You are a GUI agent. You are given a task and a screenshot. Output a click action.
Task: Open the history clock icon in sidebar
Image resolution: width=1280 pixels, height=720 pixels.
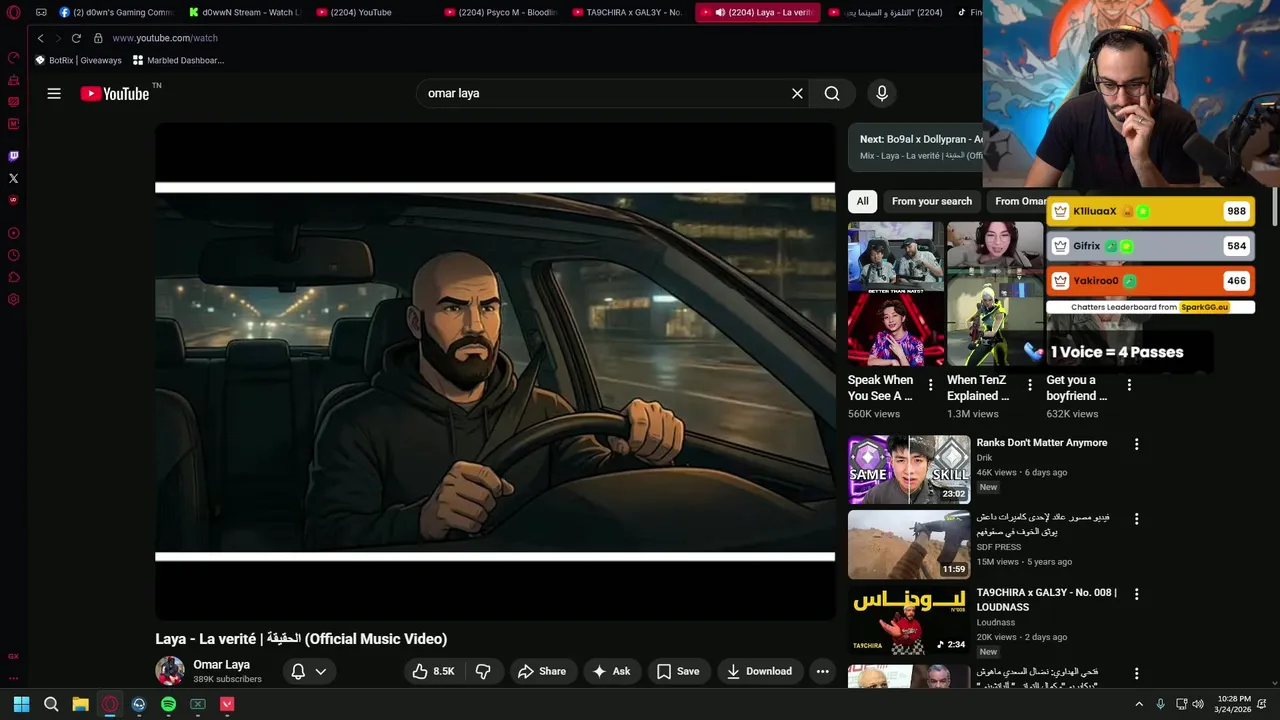tap(13, 255)
